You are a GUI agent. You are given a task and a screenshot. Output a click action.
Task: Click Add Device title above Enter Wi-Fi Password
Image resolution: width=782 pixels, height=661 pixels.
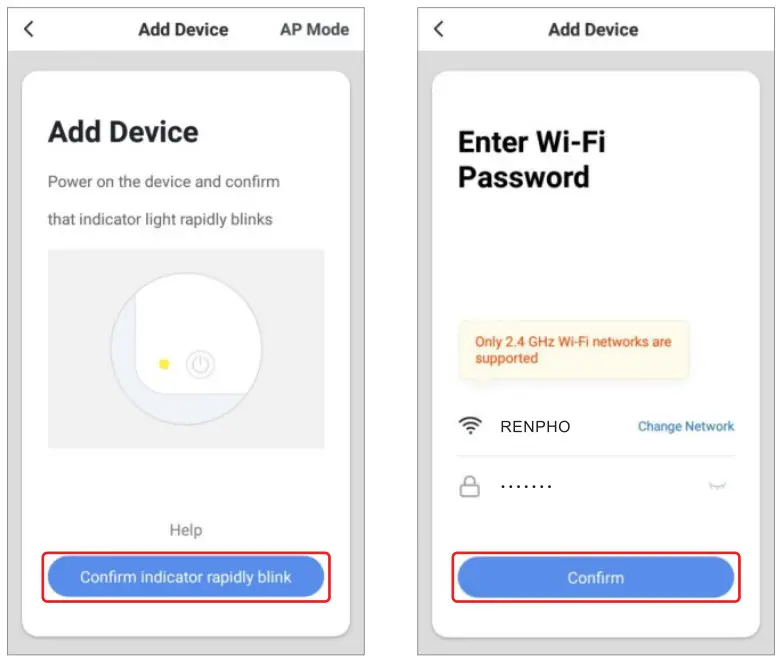[593, 29]
